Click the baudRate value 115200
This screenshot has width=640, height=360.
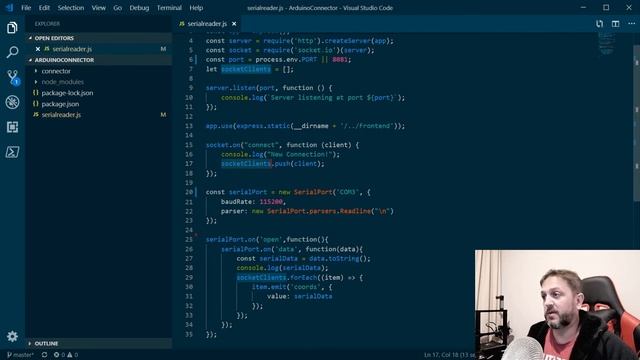(271, 202)
